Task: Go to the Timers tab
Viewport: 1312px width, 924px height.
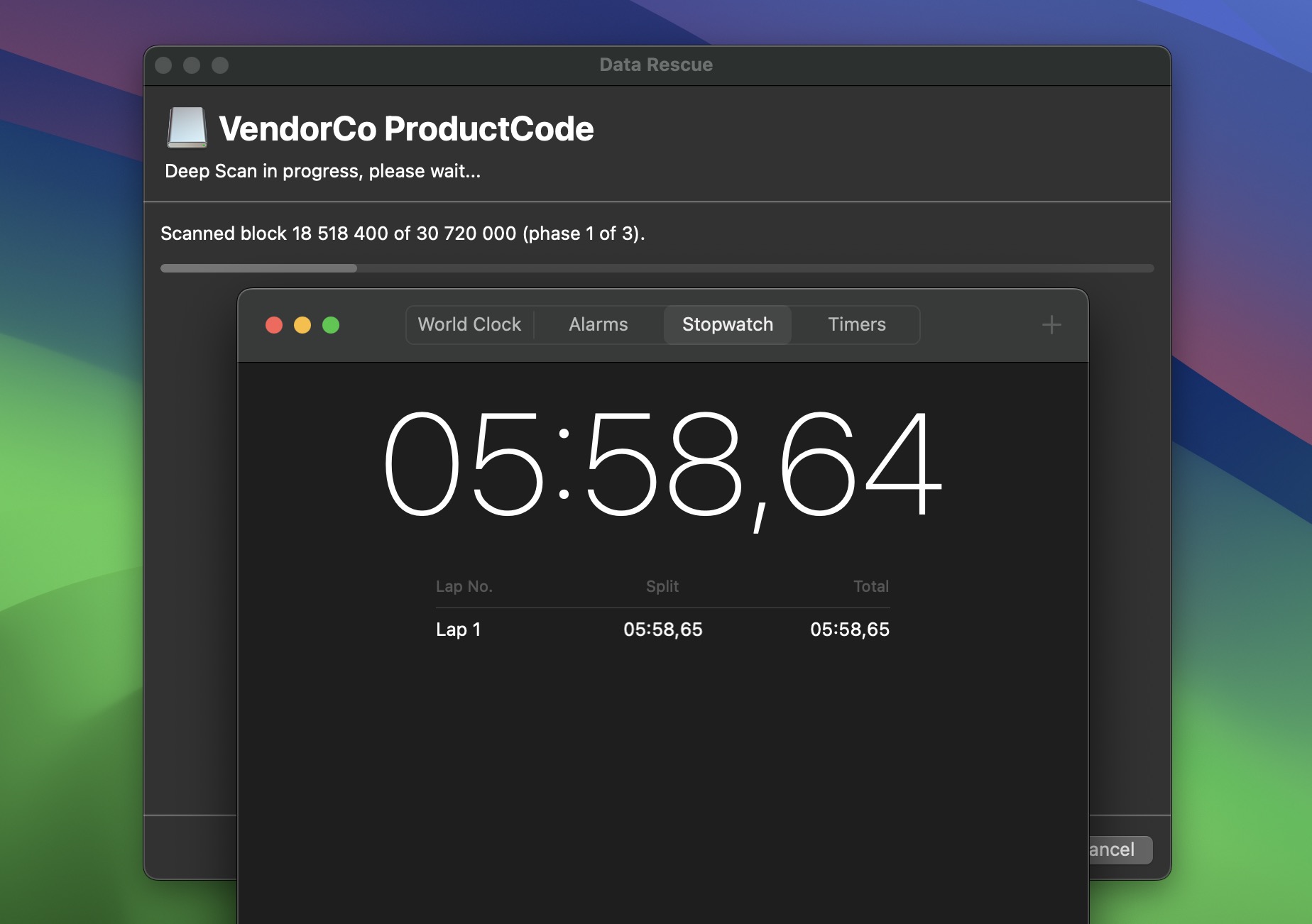Action: tap(857, 324)
